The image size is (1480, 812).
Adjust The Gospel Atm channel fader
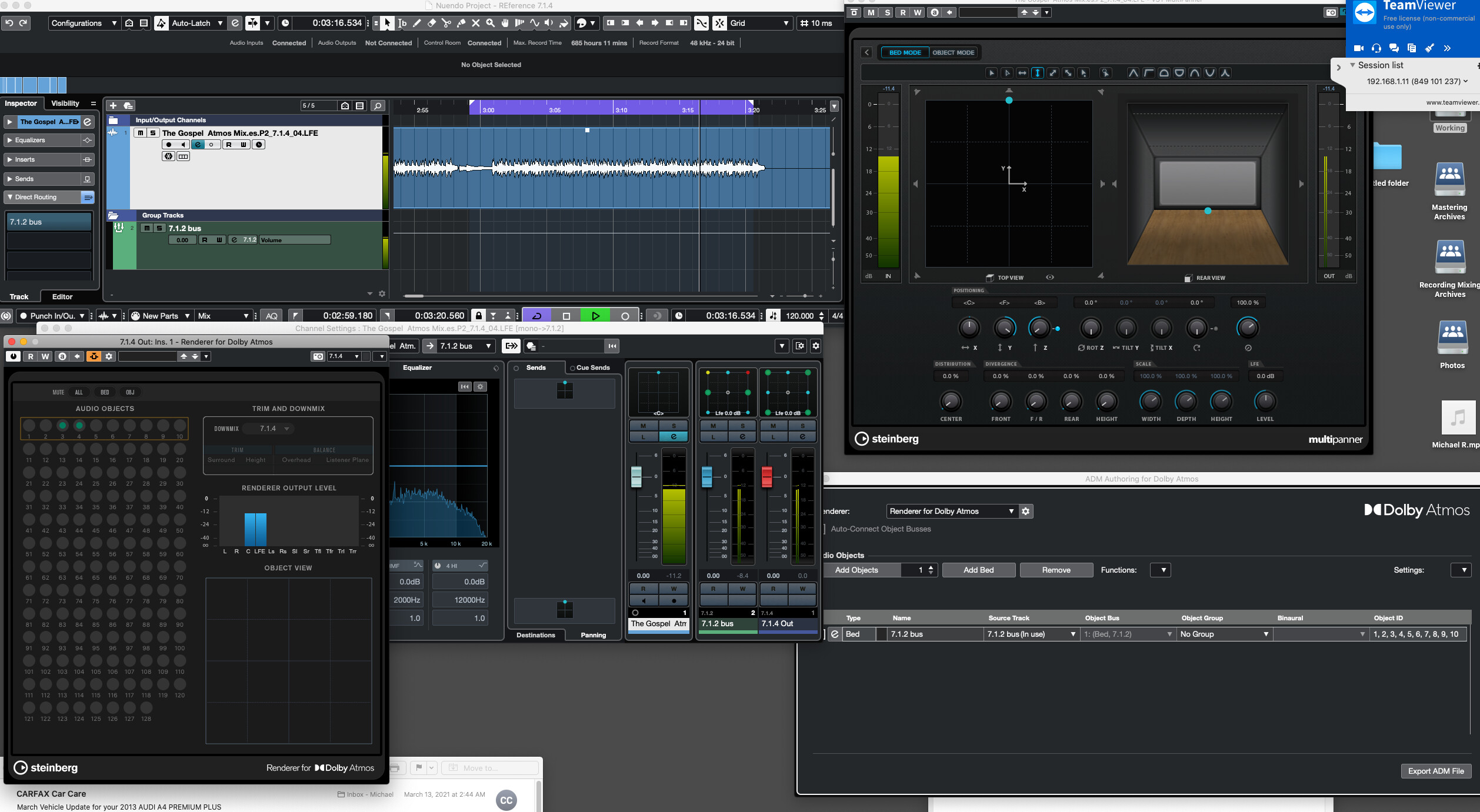tap(636, 476)
